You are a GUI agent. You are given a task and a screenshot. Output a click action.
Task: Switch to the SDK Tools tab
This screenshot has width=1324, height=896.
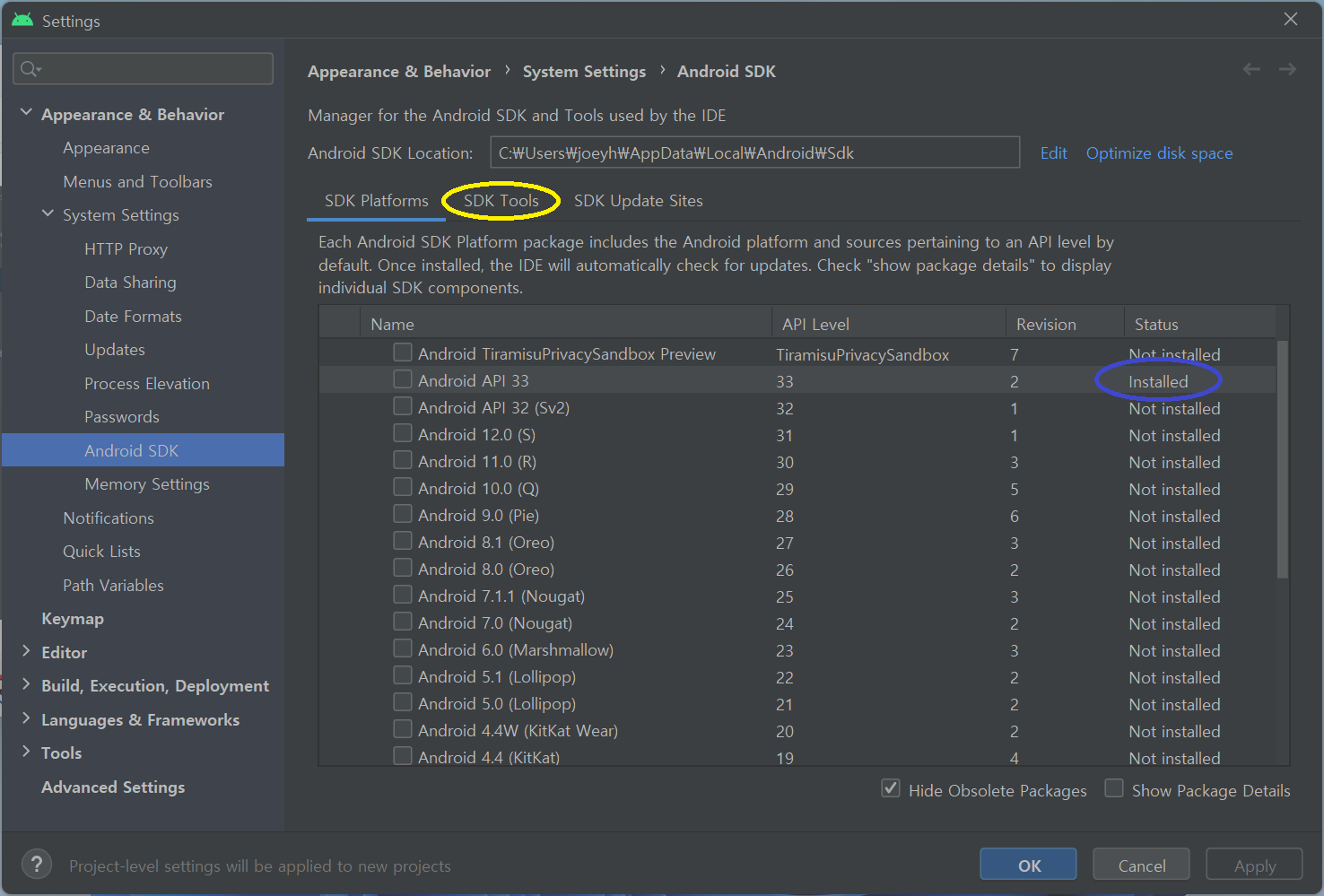[501, 201]
